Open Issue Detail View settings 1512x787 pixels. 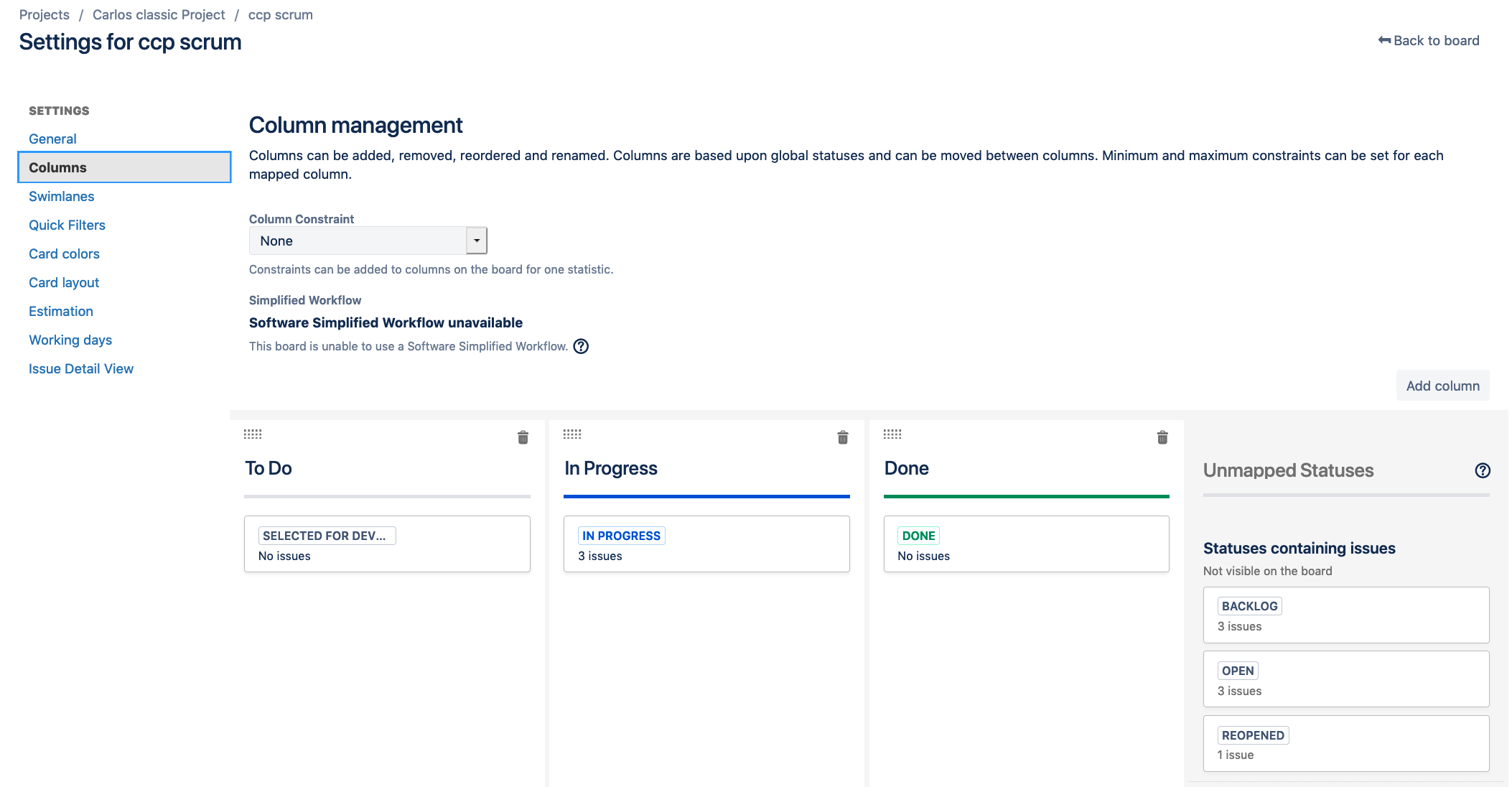(x=81, y=368)
